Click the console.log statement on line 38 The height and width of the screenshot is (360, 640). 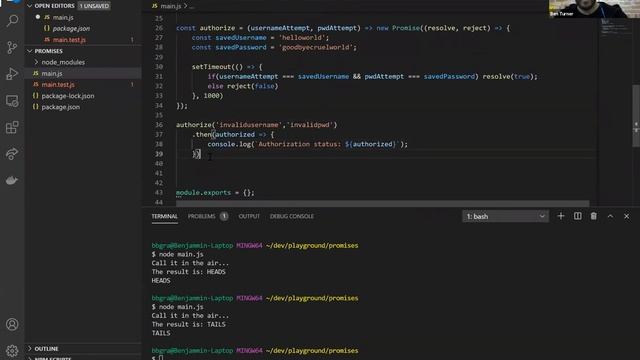[308, 144]
